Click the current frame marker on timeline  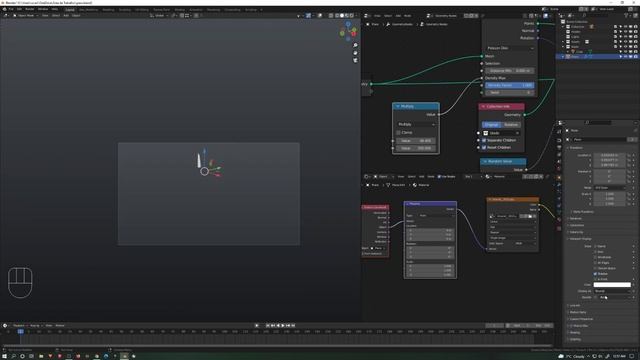[20, 331]
